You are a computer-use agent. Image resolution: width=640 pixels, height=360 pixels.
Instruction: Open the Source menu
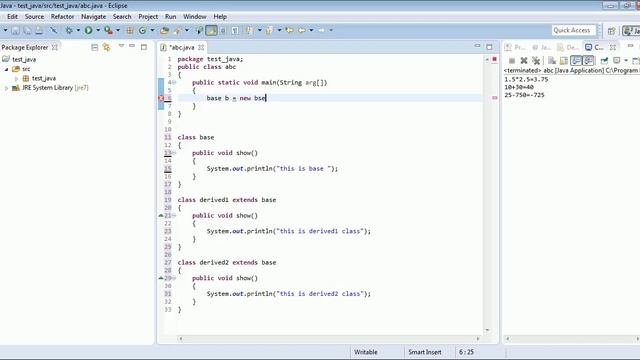pyautogui.click(x=34, y=17)
